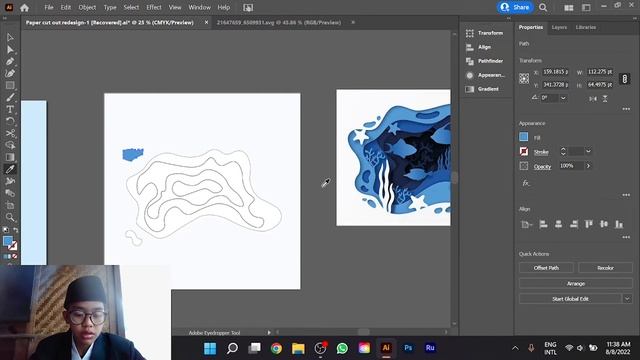Click the Stroke swatch in Appearance section
640x360 pixels.
click(x=524, y=151)
